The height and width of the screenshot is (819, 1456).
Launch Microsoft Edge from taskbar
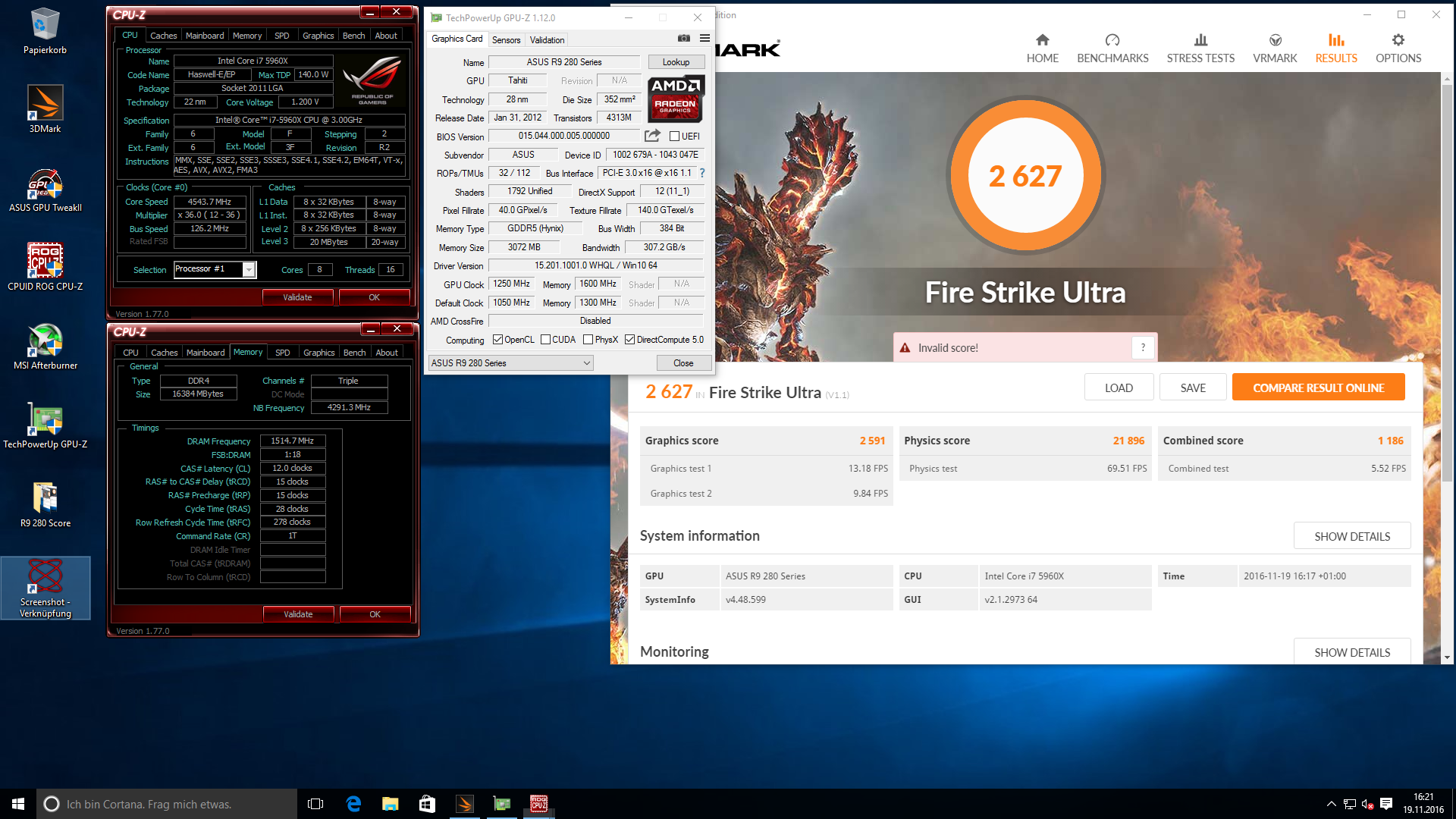353,804
